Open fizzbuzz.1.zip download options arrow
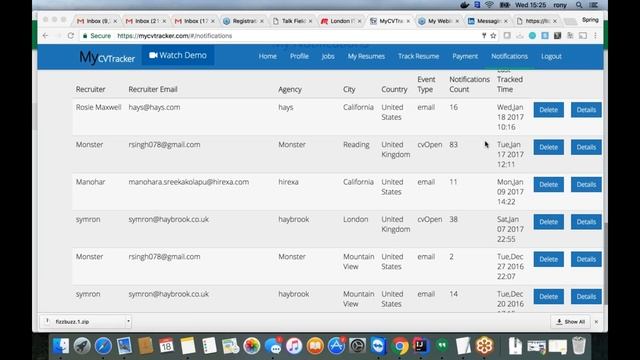The width and height of the screenshot is (640, 360). pyautogui.click(x=128, y=322)
